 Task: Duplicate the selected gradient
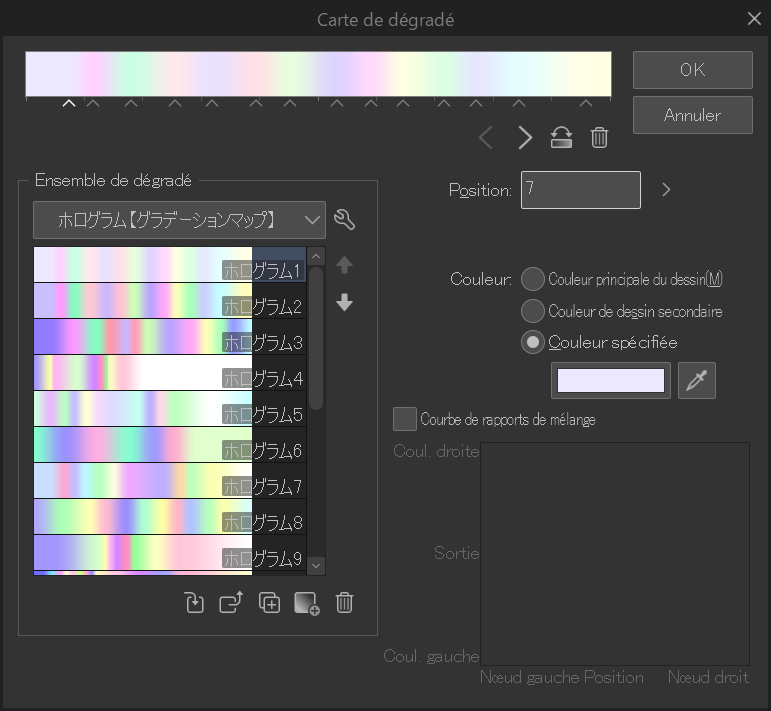pos(269,603)
